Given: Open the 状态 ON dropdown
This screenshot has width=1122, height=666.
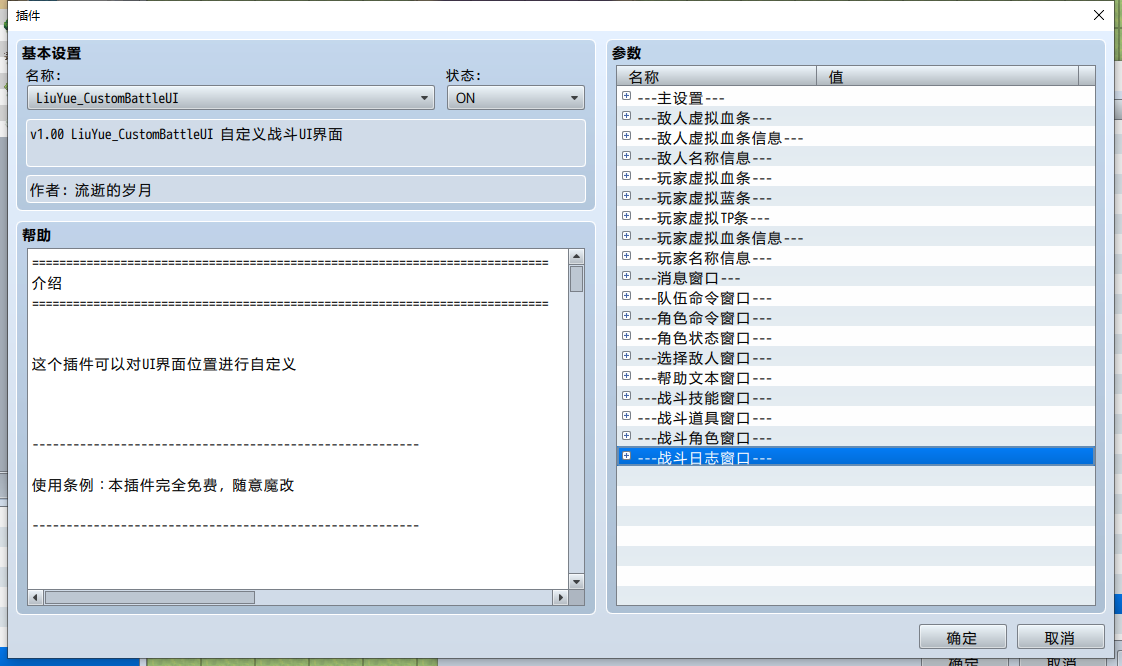Looking at the screenshot, I should pos(515,98).
